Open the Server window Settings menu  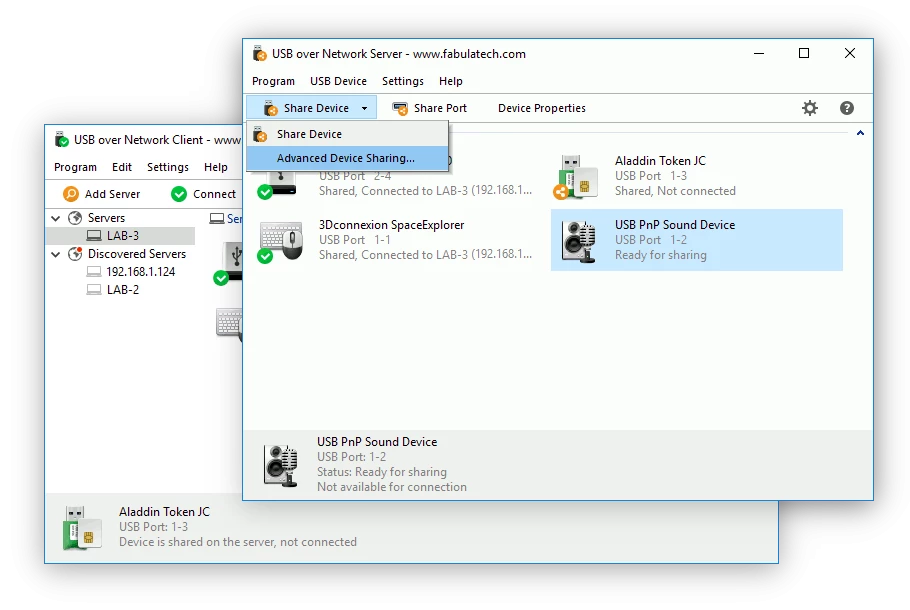(x=403, y=81)
